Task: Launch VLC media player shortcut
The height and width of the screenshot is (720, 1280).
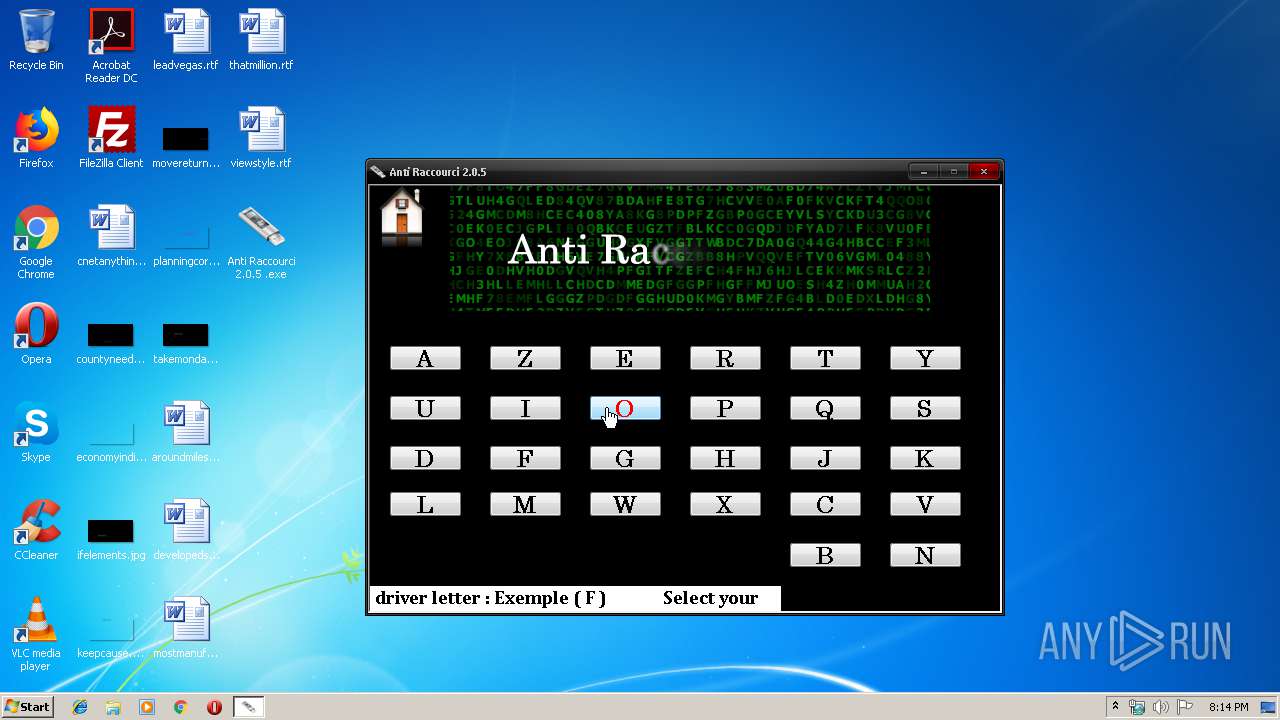Action: (x=36, y=634)
